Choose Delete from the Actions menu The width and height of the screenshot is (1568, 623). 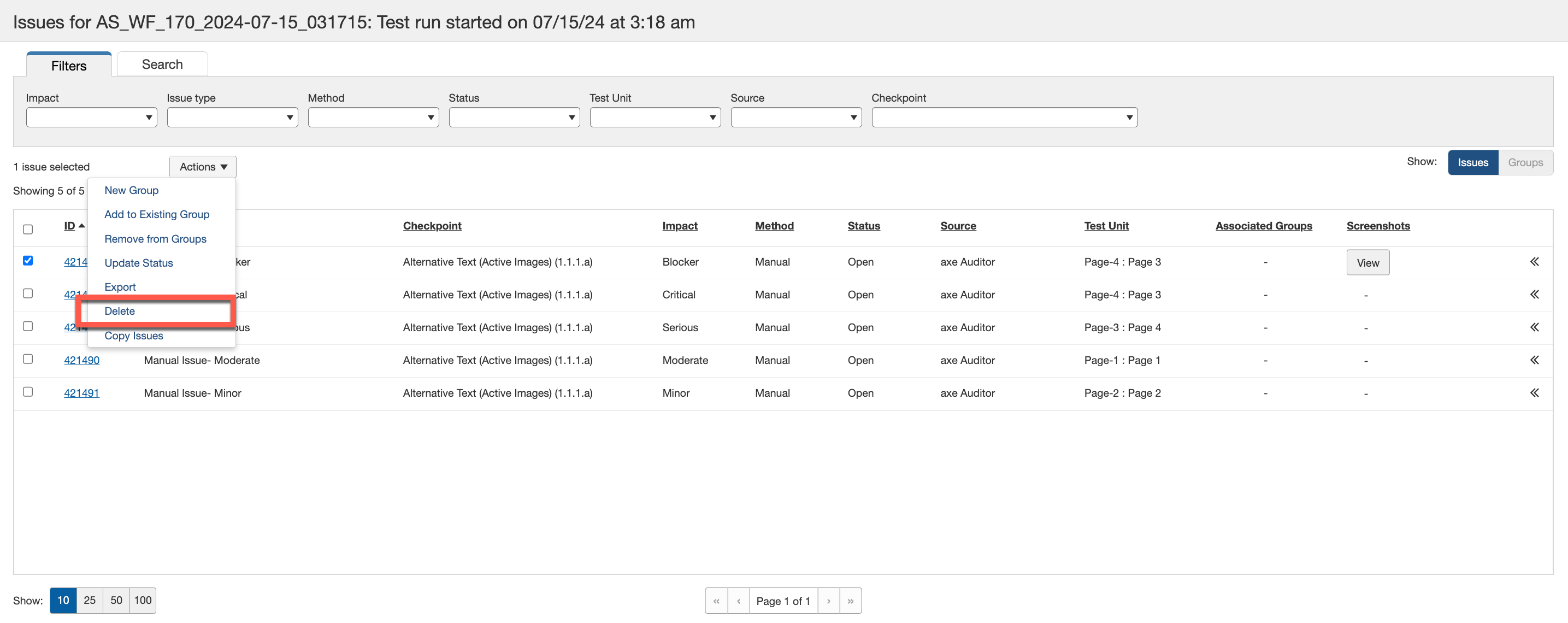coord(120,311)
